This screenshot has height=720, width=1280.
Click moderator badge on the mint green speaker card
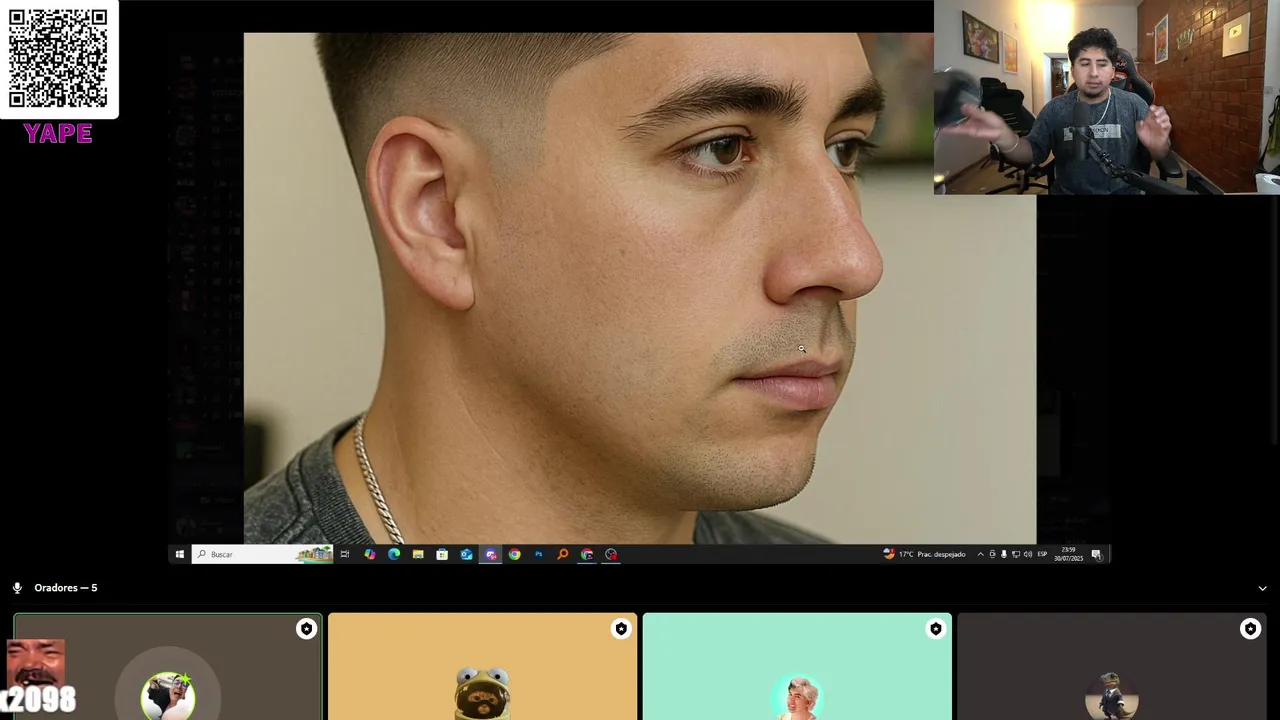935,629
